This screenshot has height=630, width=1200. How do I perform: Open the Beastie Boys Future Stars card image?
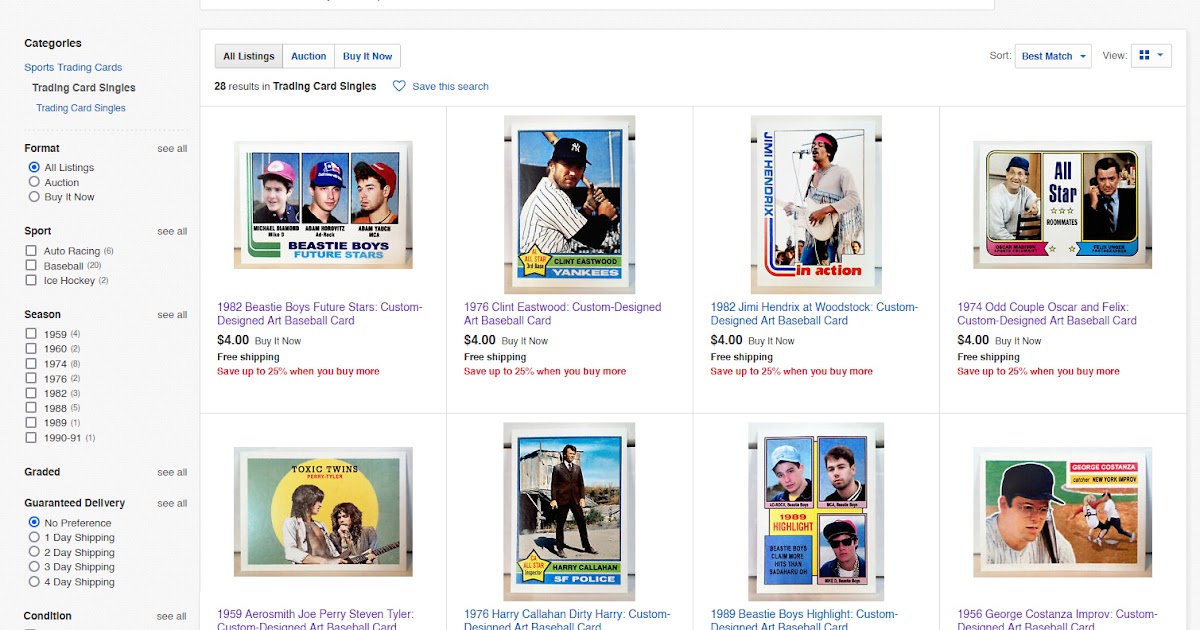pos(323,205)
